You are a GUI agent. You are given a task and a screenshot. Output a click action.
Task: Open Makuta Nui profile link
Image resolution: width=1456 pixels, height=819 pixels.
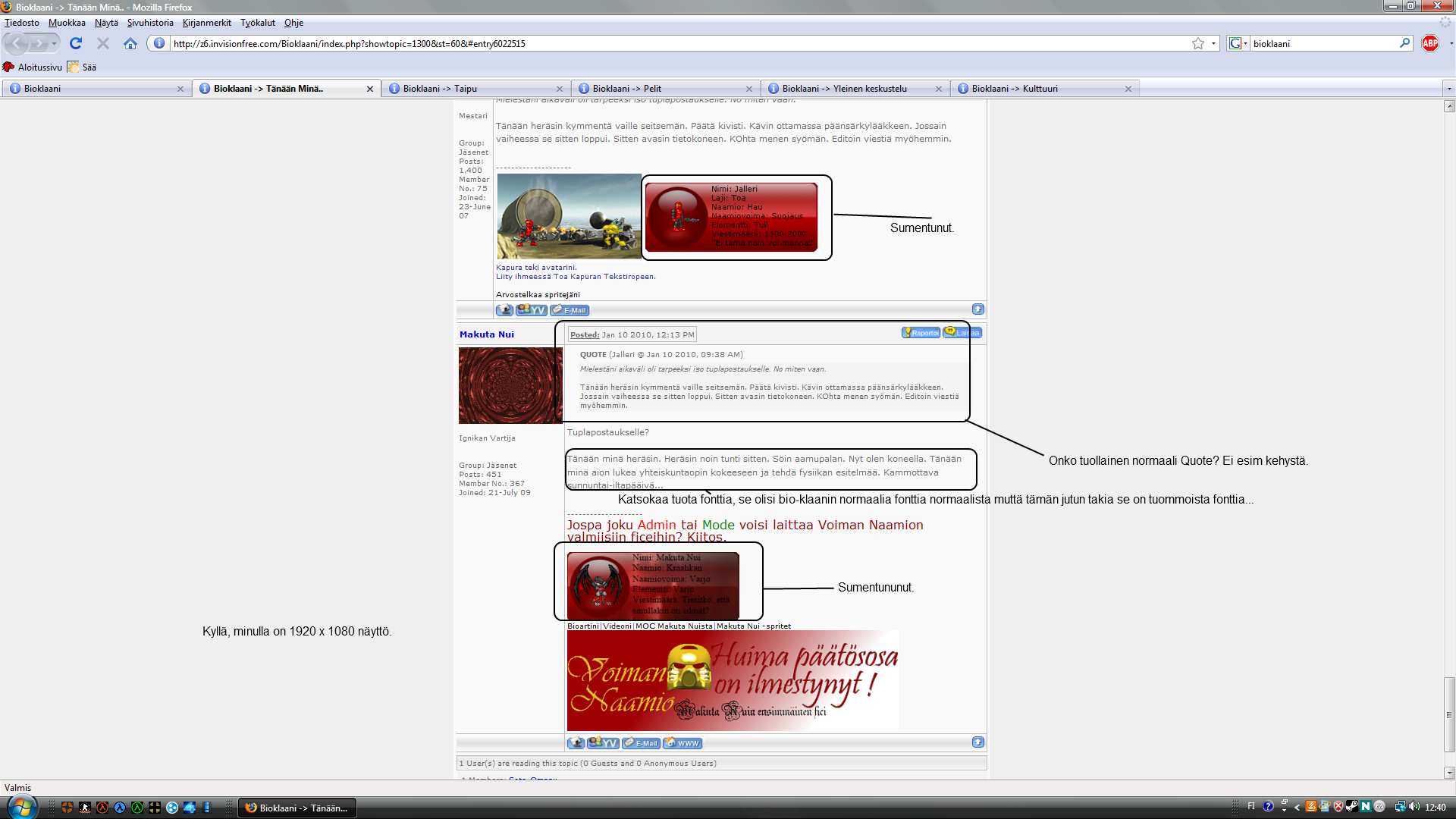[486, 334]
